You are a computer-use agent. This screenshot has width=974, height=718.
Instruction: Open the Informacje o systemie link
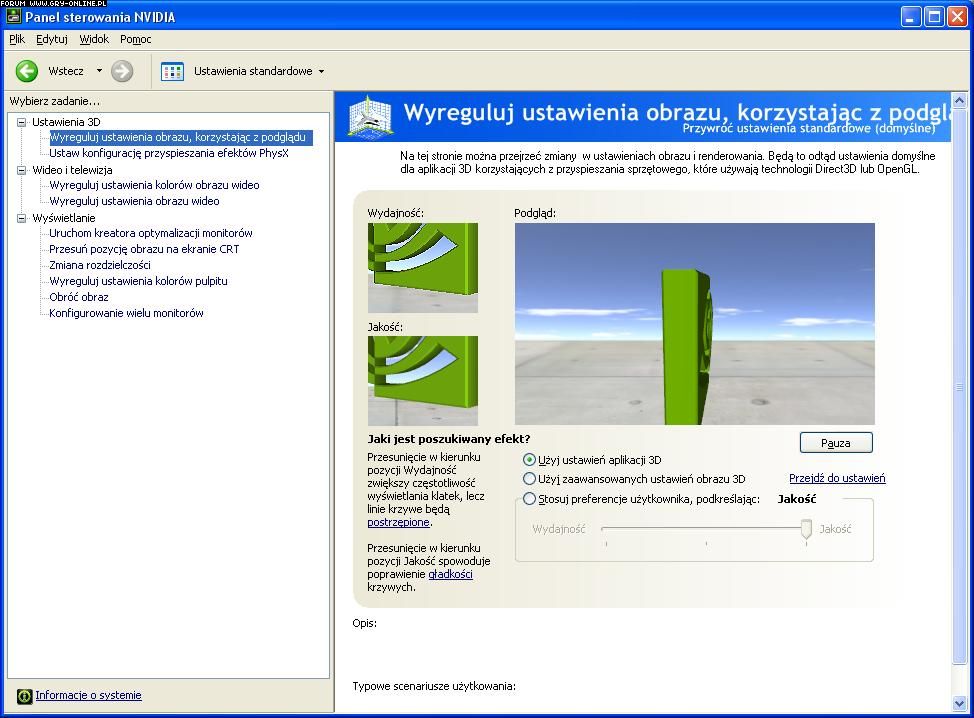[x=88, y=695]
